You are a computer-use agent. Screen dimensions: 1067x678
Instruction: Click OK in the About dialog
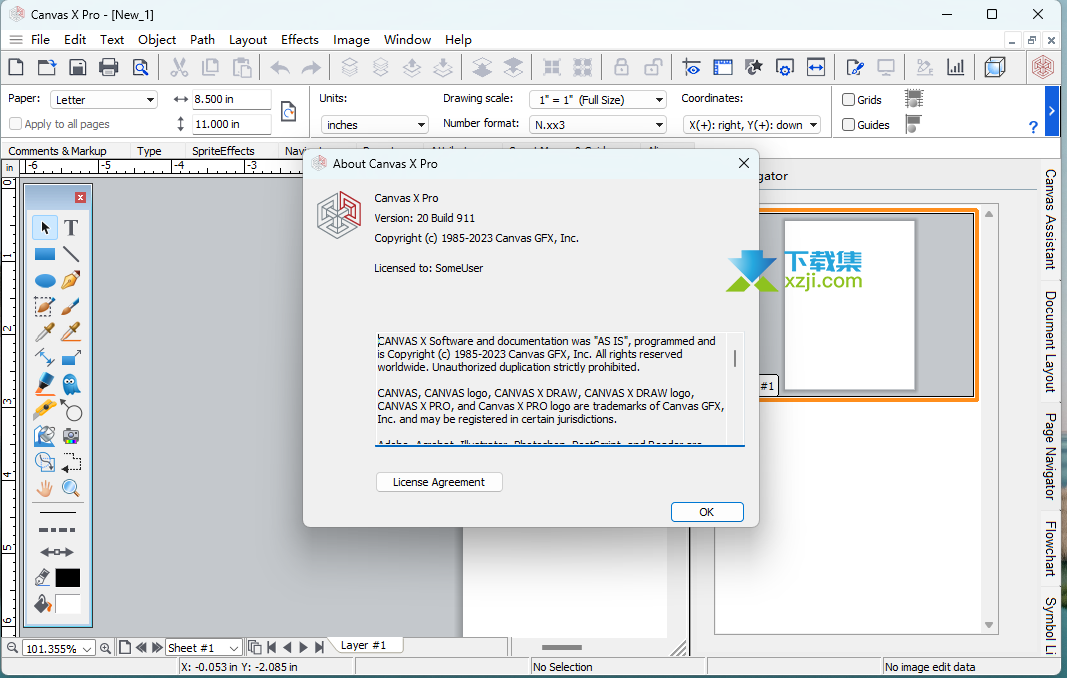pyautogui.click(x=707, y=512)
